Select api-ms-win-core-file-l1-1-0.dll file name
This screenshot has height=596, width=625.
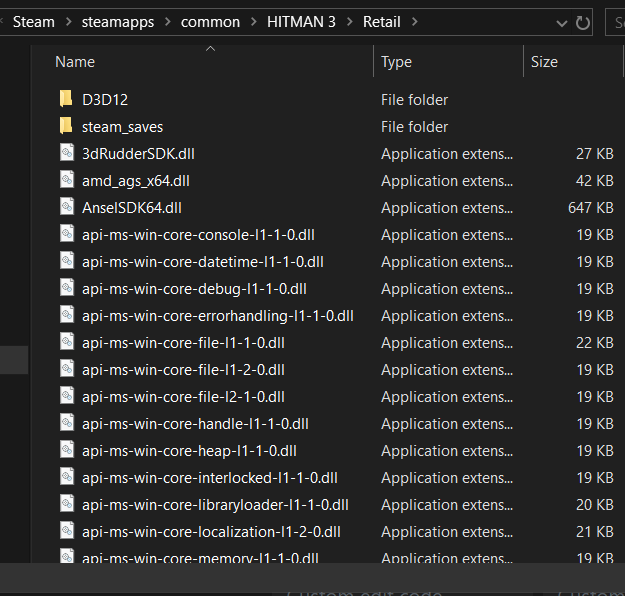[183, 343]
